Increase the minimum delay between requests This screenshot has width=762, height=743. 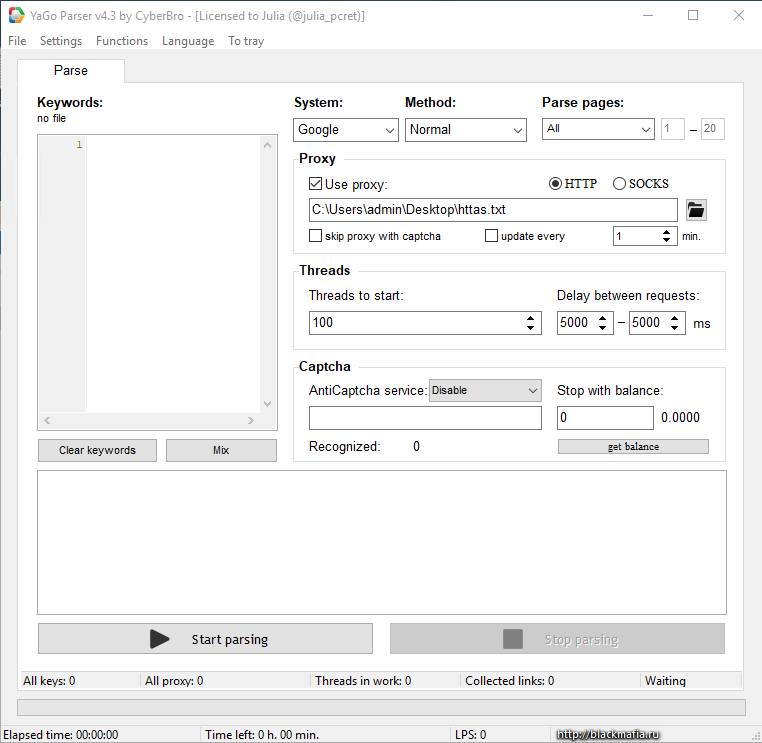[x=603, y=318]
